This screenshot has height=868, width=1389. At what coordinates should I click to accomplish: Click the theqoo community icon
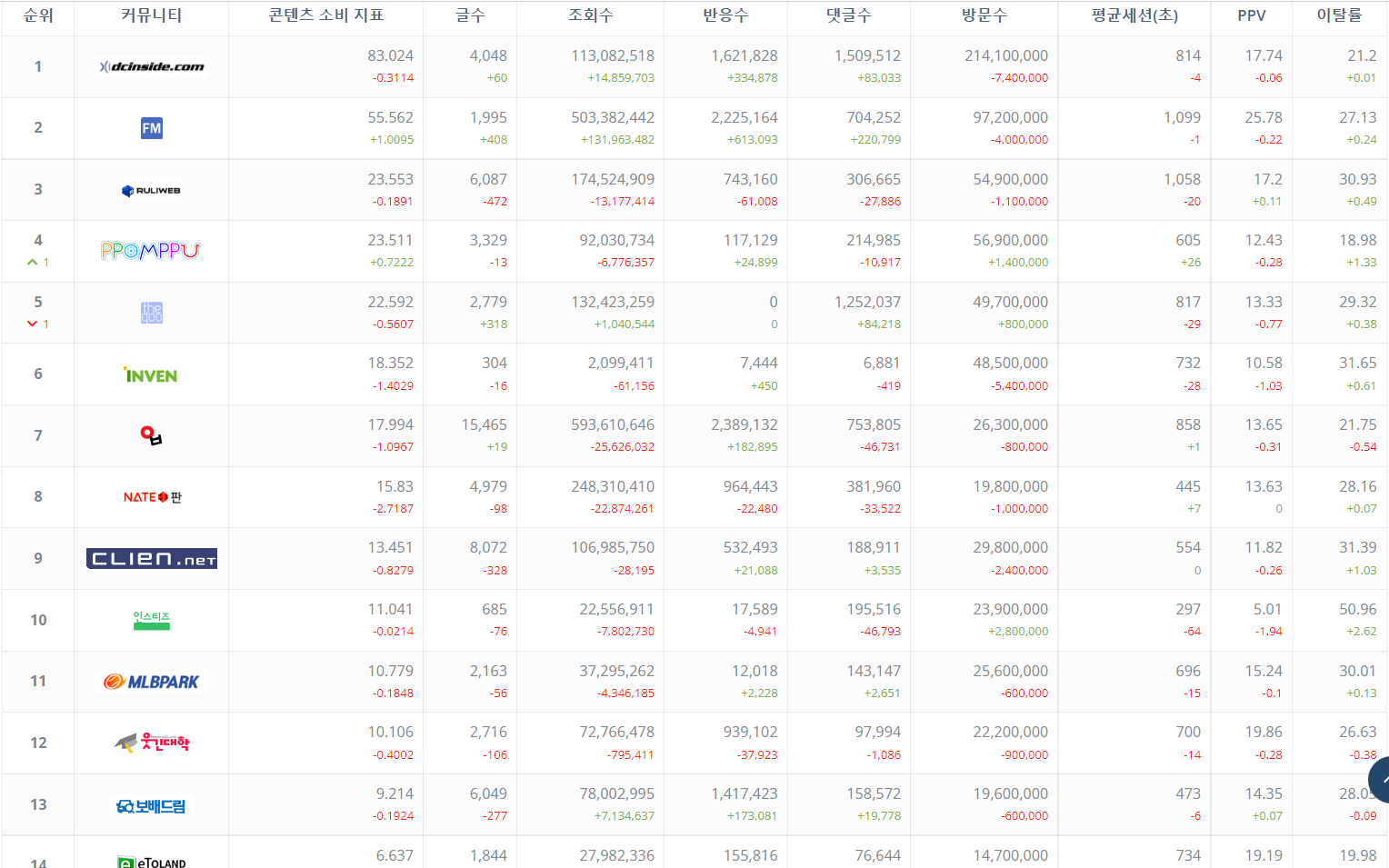point(151,313)
